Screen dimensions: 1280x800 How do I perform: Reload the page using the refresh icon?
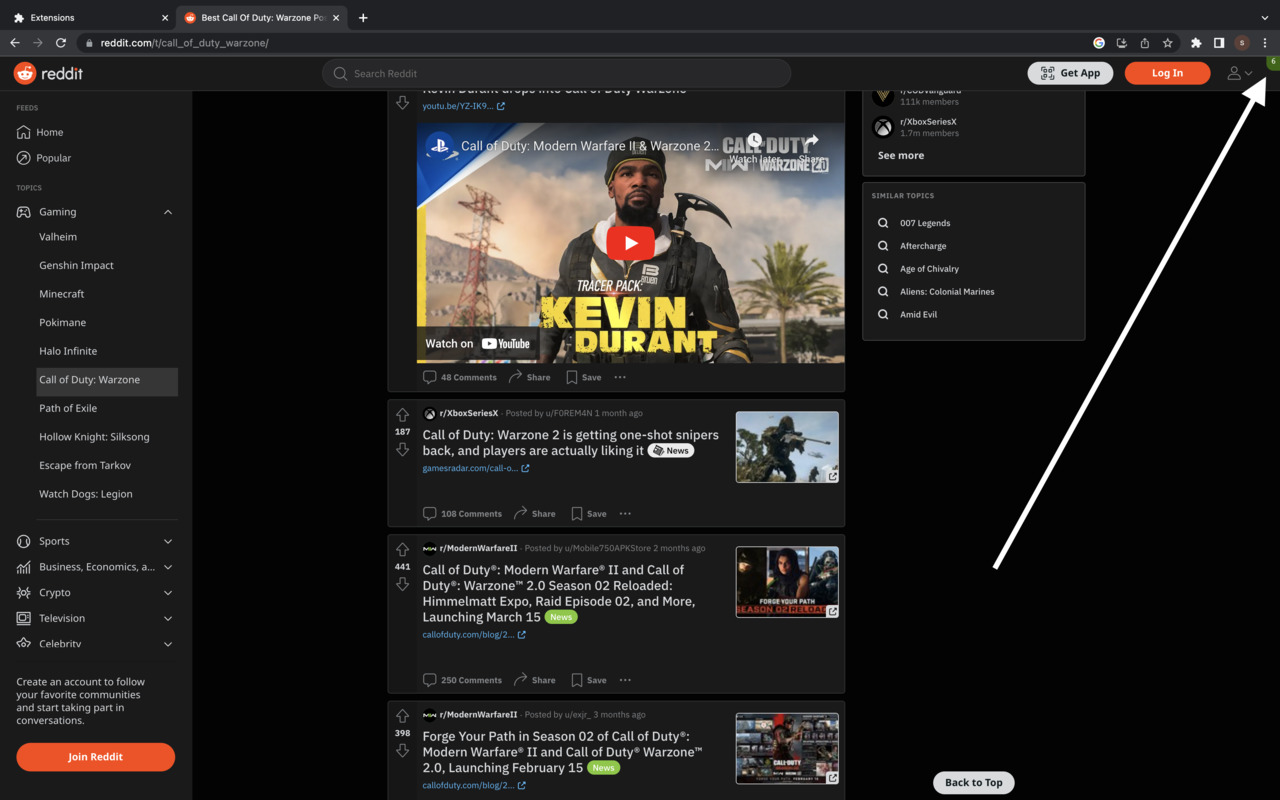[61, 43]
